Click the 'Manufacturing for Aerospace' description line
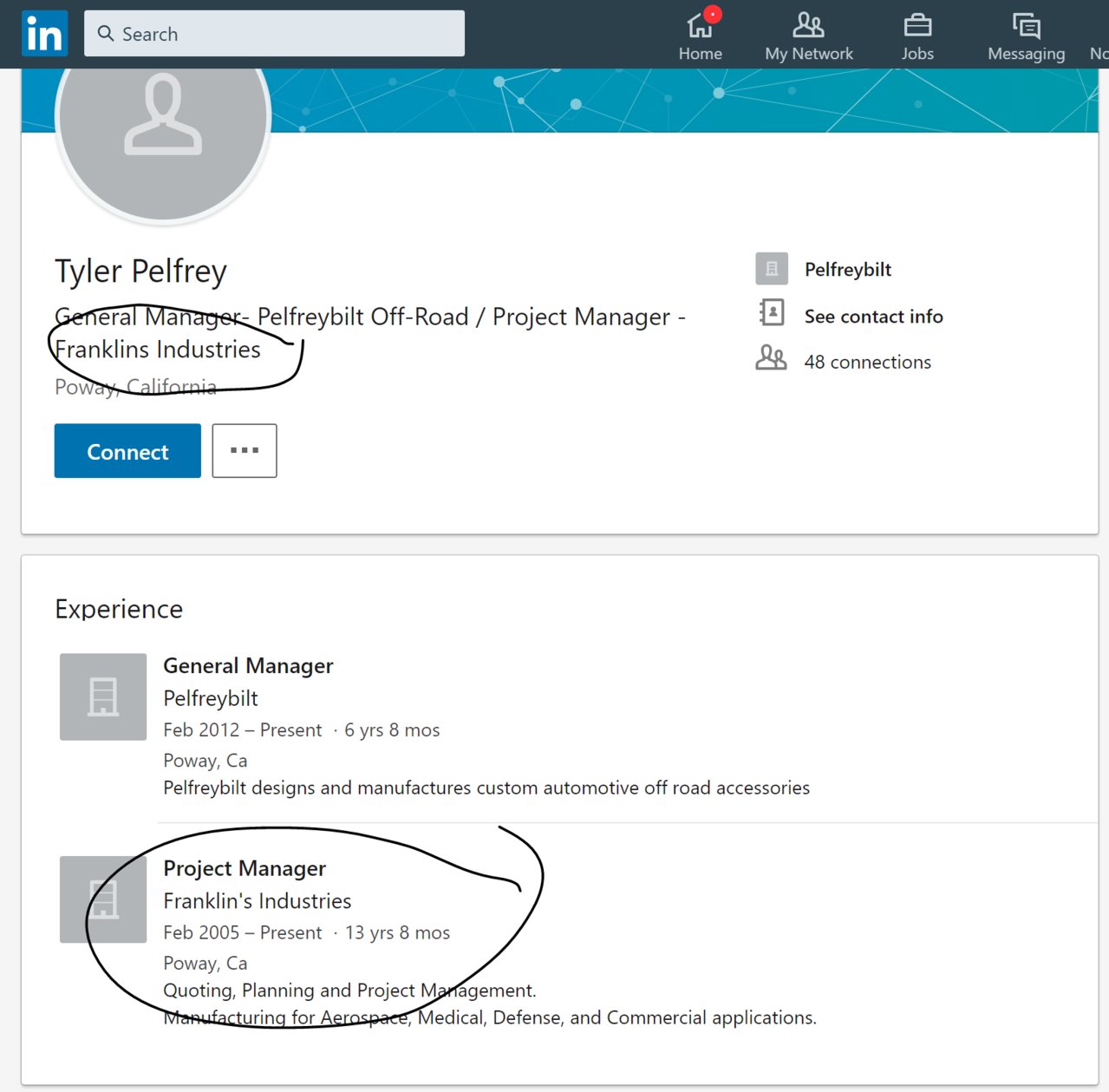This screenshot has height=1092, width=1109. 490,1018
